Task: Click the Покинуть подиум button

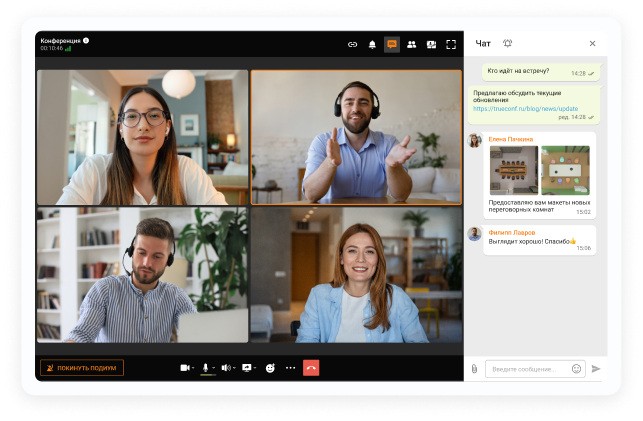Action: (x=82, y=368)
